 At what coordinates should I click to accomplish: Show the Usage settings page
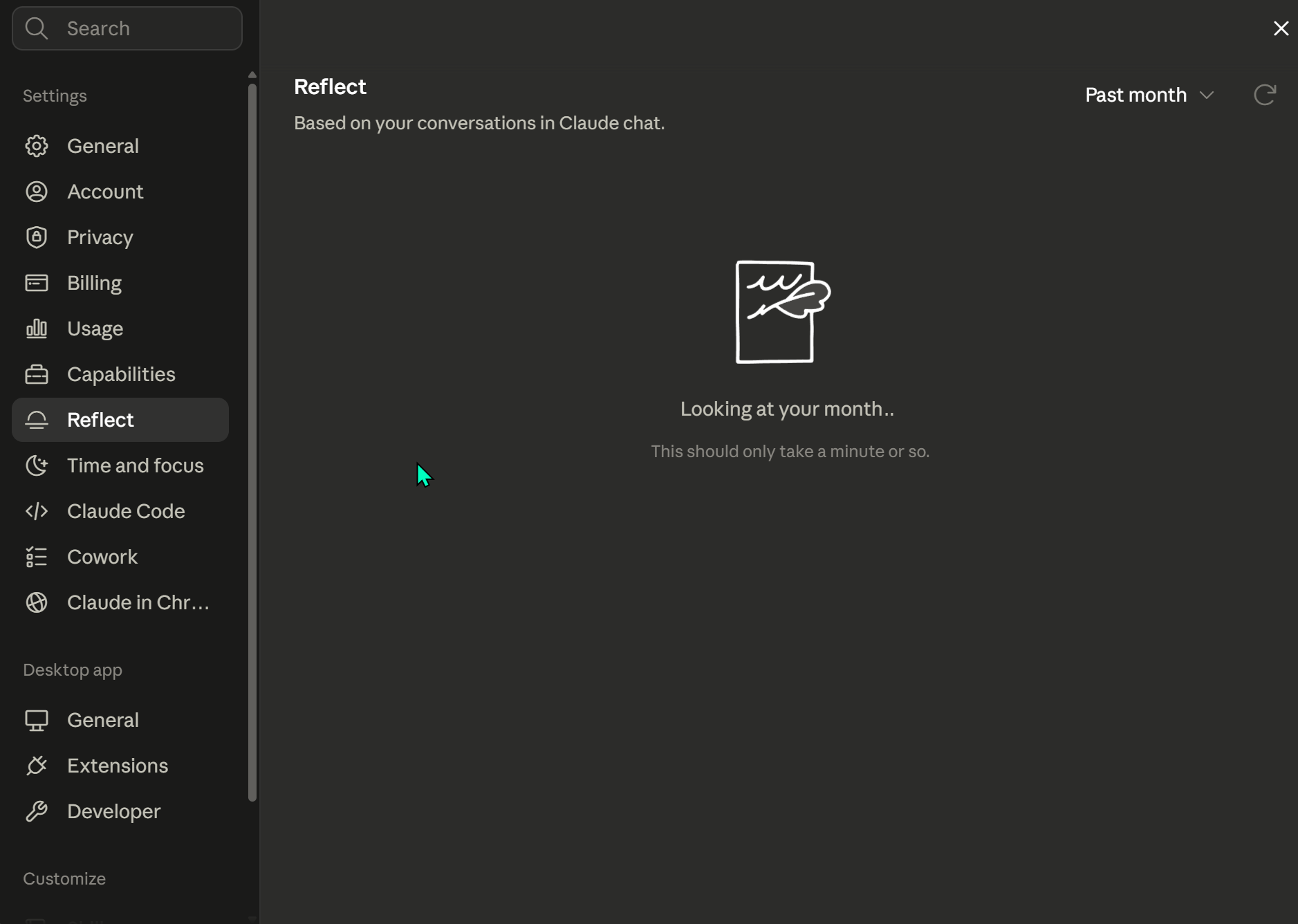pos(120,329)
